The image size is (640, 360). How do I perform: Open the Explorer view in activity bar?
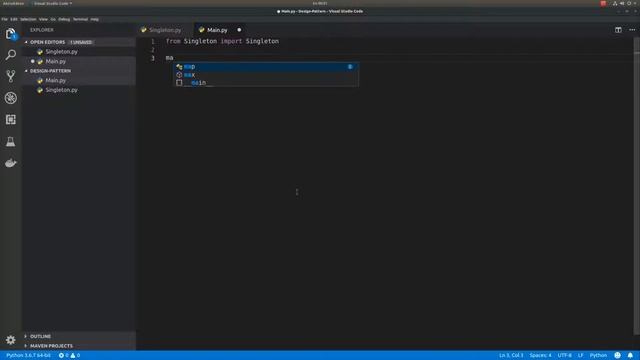pos(11,34)
